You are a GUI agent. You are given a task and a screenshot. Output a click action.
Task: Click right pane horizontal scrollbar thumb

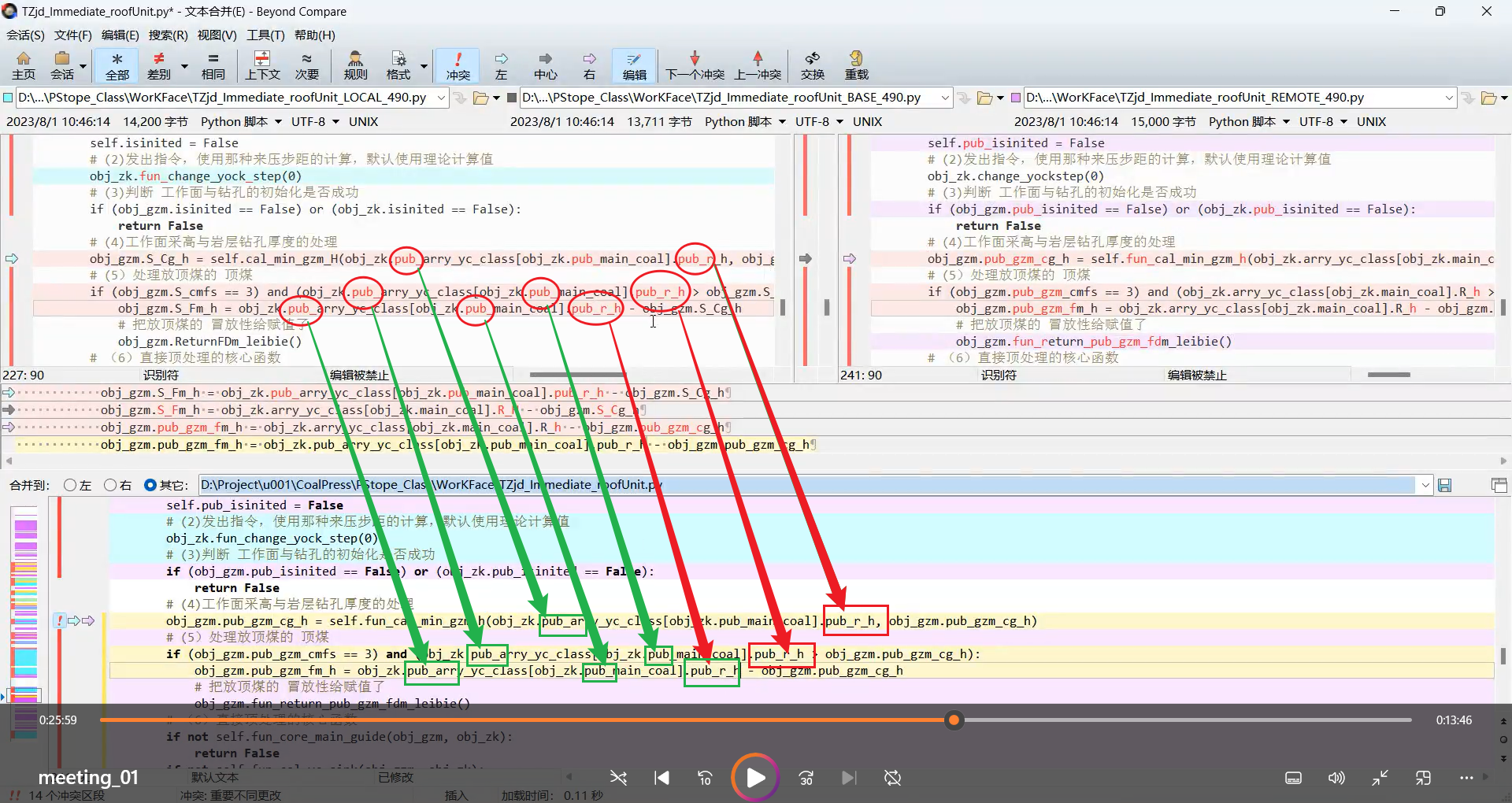(x=1388, y=375)
